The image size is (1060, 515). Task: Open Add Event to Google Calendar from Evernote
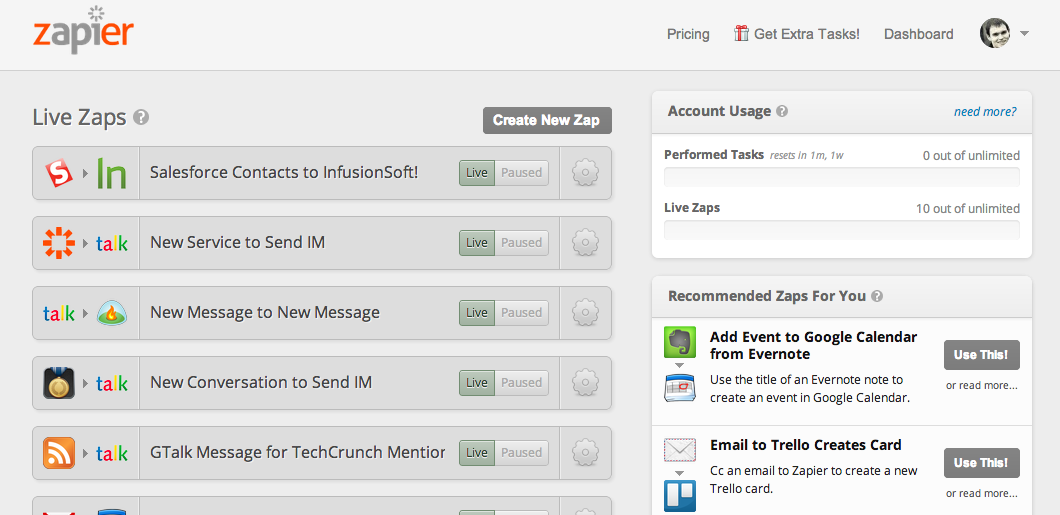tap(813, 345)
